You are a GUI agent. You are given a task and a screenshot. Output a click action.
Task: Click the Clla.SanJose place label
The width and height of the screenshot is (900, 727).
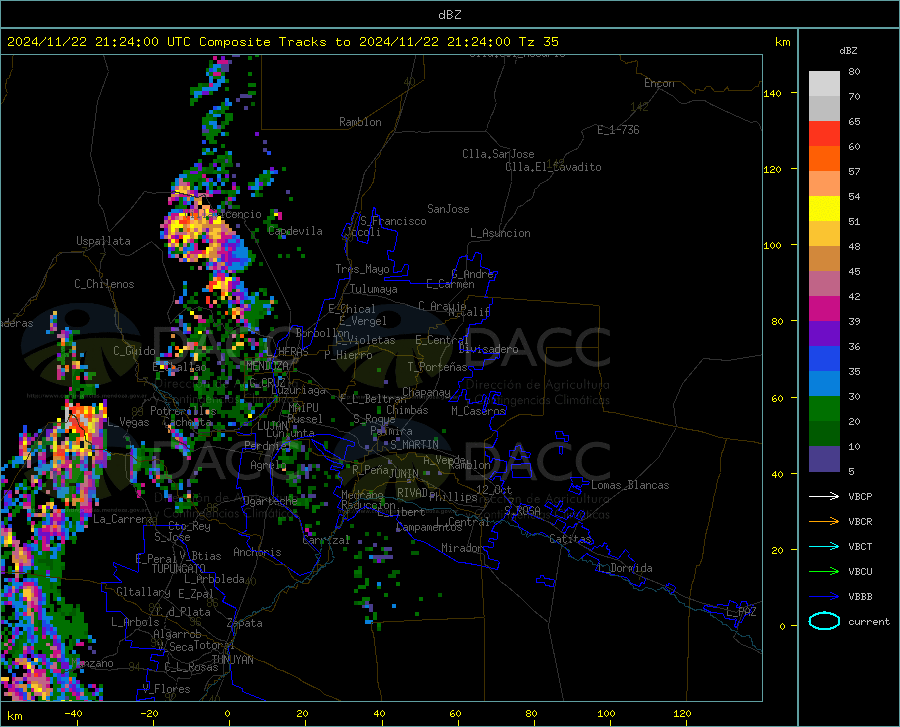(x=498, y=154)
